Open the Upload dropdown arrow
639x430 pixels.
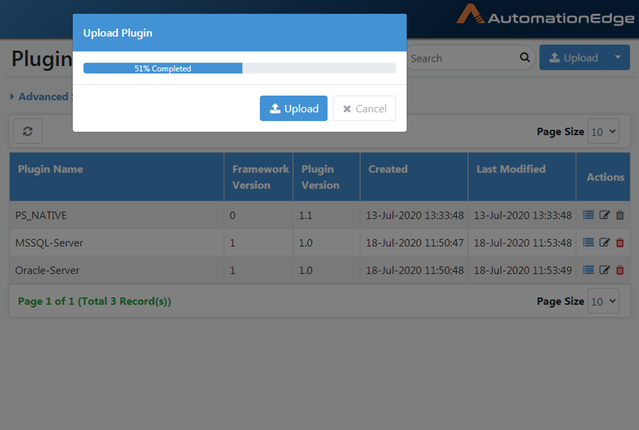(618, 57)
